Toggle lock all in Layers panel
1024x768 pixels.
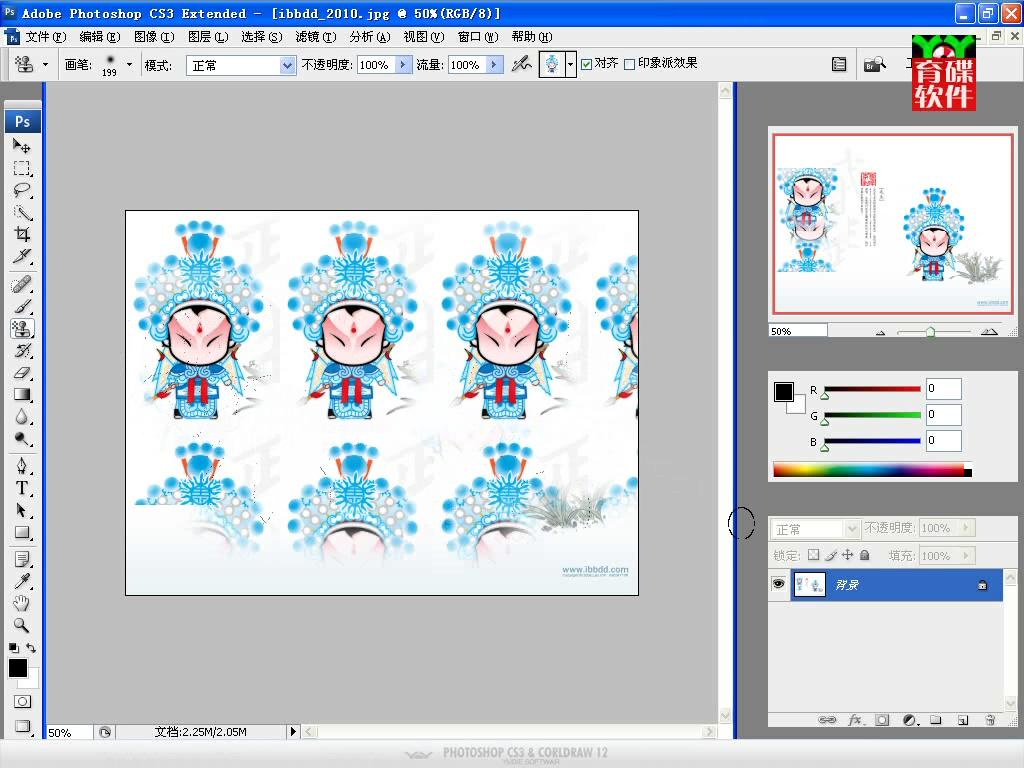[865, 555]
